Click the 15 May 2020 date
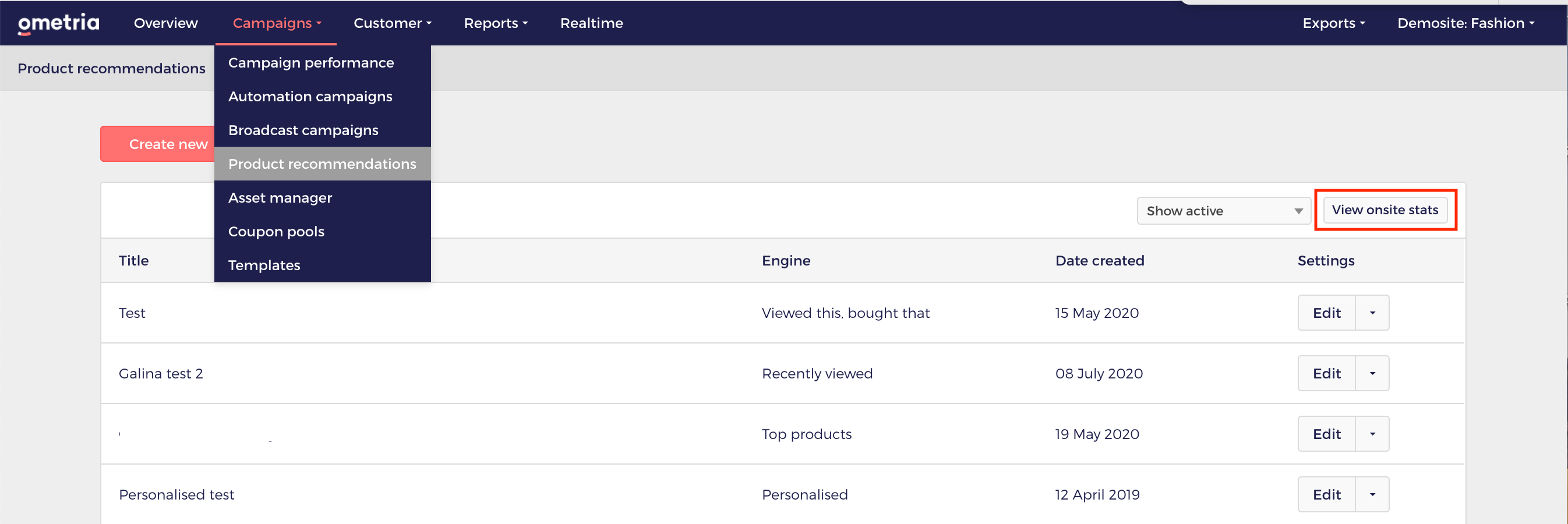This screenshot has width=1568, height=524. coord(1097,313)
